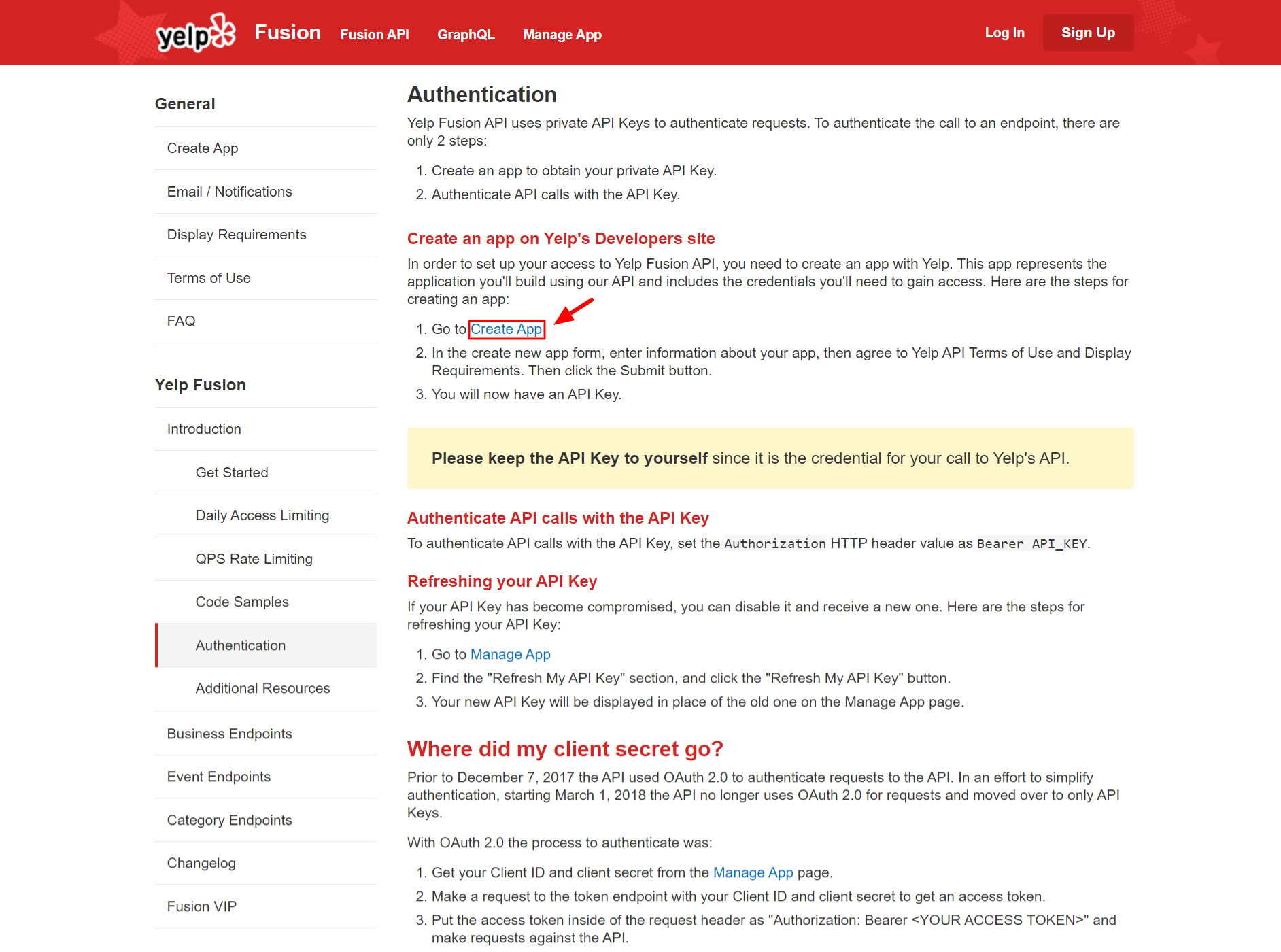Go to the GraphQL nav item
The width and height of the screenshot is (1281, 952).
[x=466, y=35]
